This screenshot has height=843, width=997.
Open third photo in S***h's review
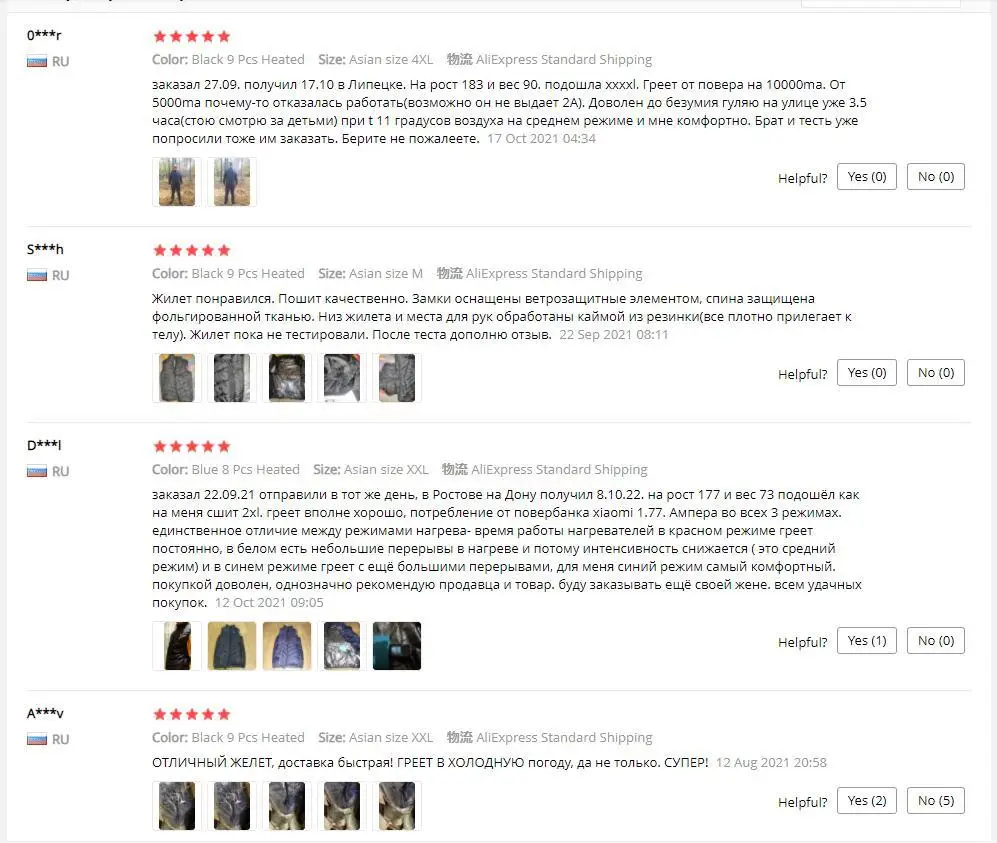[x=287, y=378]
